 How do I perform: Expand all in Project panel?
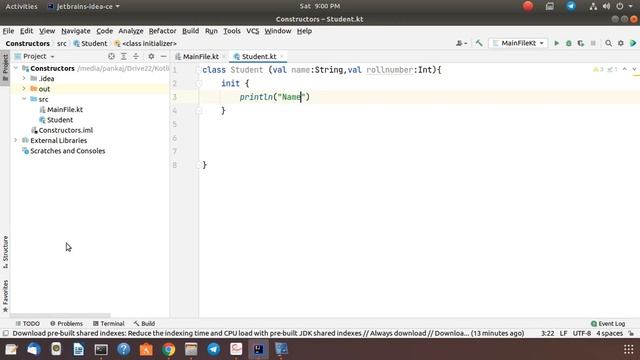124,56
